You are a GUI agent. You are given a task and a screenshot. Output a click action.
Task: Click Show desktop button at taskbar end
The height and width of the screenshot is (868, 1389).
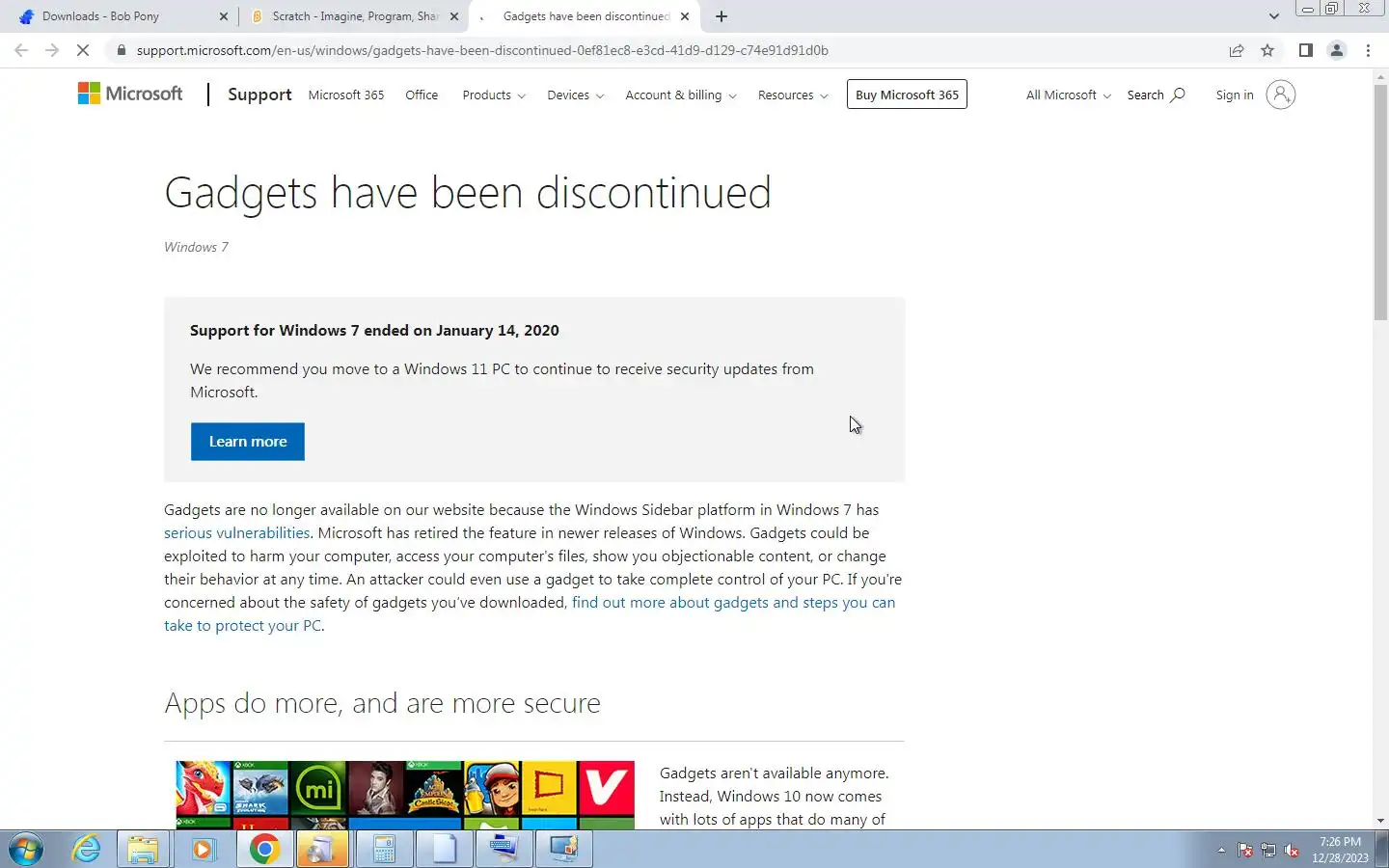tap(1382, 850)
